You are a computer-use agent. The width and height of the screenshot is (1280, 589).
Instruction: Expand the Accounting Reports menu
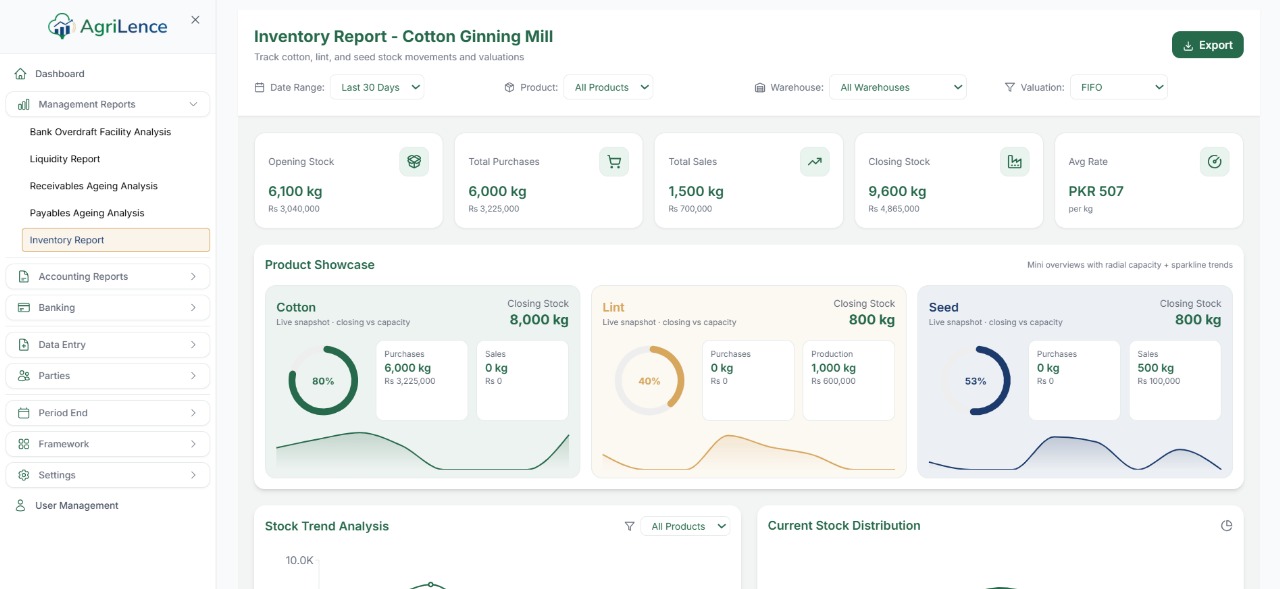[x=108, y=277]
